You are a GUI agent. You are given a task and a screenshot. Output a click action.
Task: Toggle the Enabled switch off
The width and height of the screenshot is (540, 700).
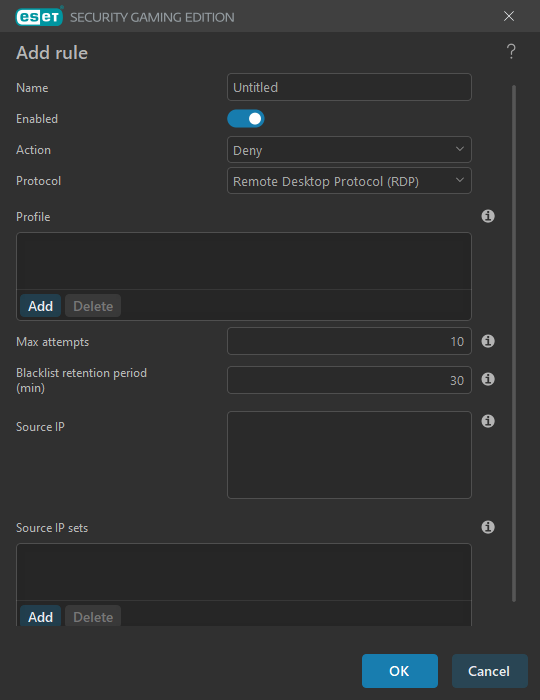tap(245, 119)
